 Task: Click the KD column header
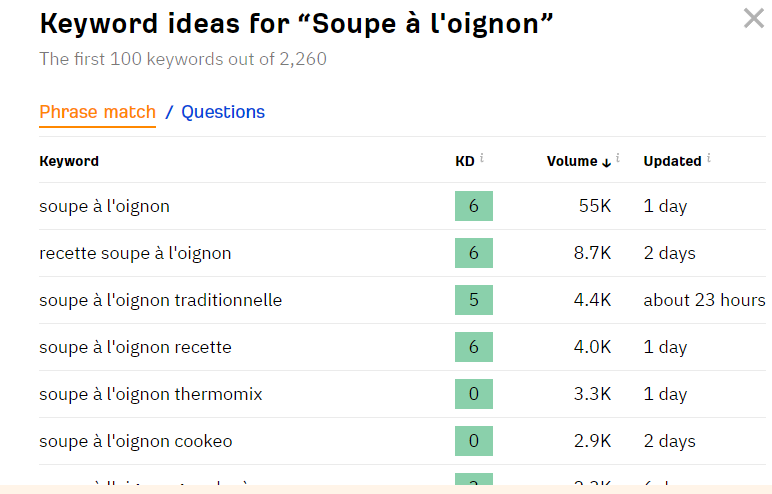[464, 161]
